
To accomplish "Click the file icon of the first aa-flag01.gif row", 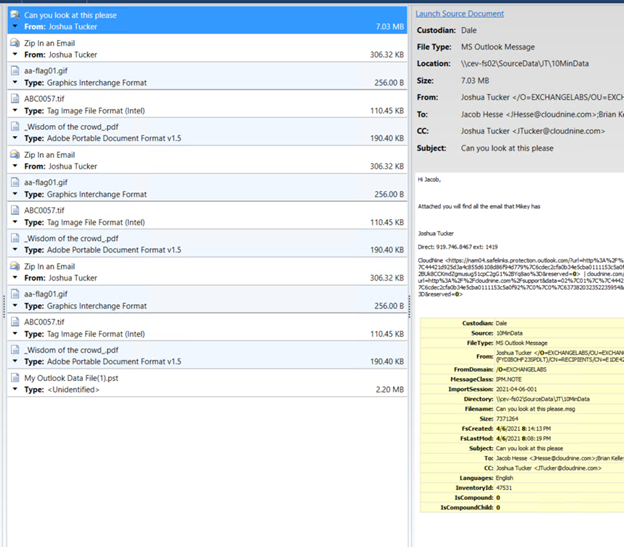I will coord(15,70).
